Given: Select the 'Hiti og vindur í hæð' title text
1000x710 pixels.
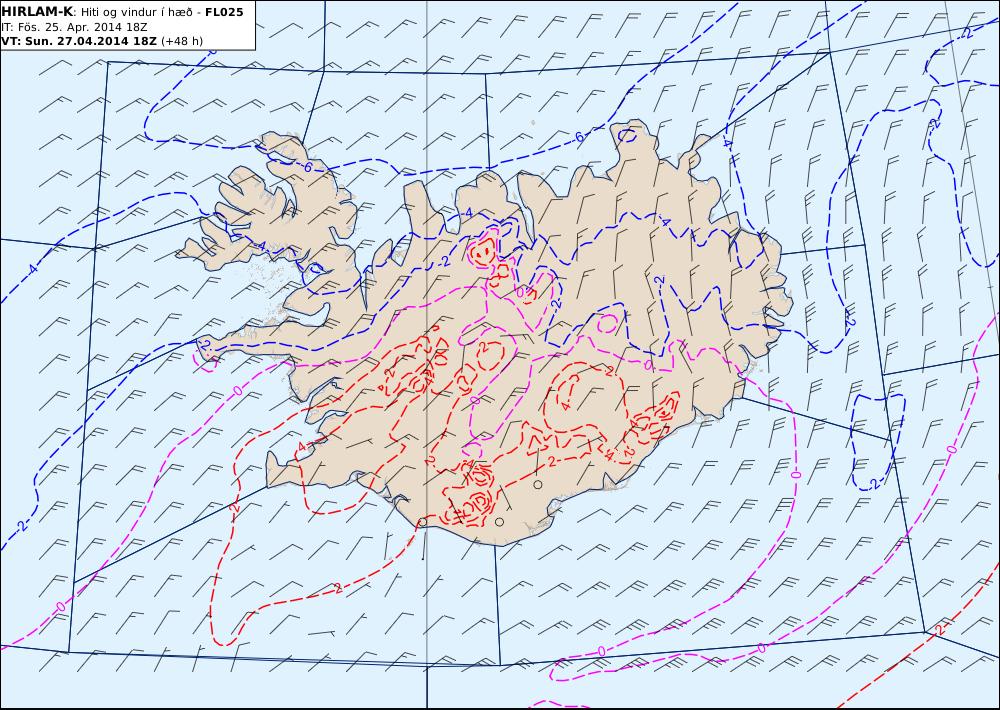Looking at the screenshot, I should click(x=136, y=12).
